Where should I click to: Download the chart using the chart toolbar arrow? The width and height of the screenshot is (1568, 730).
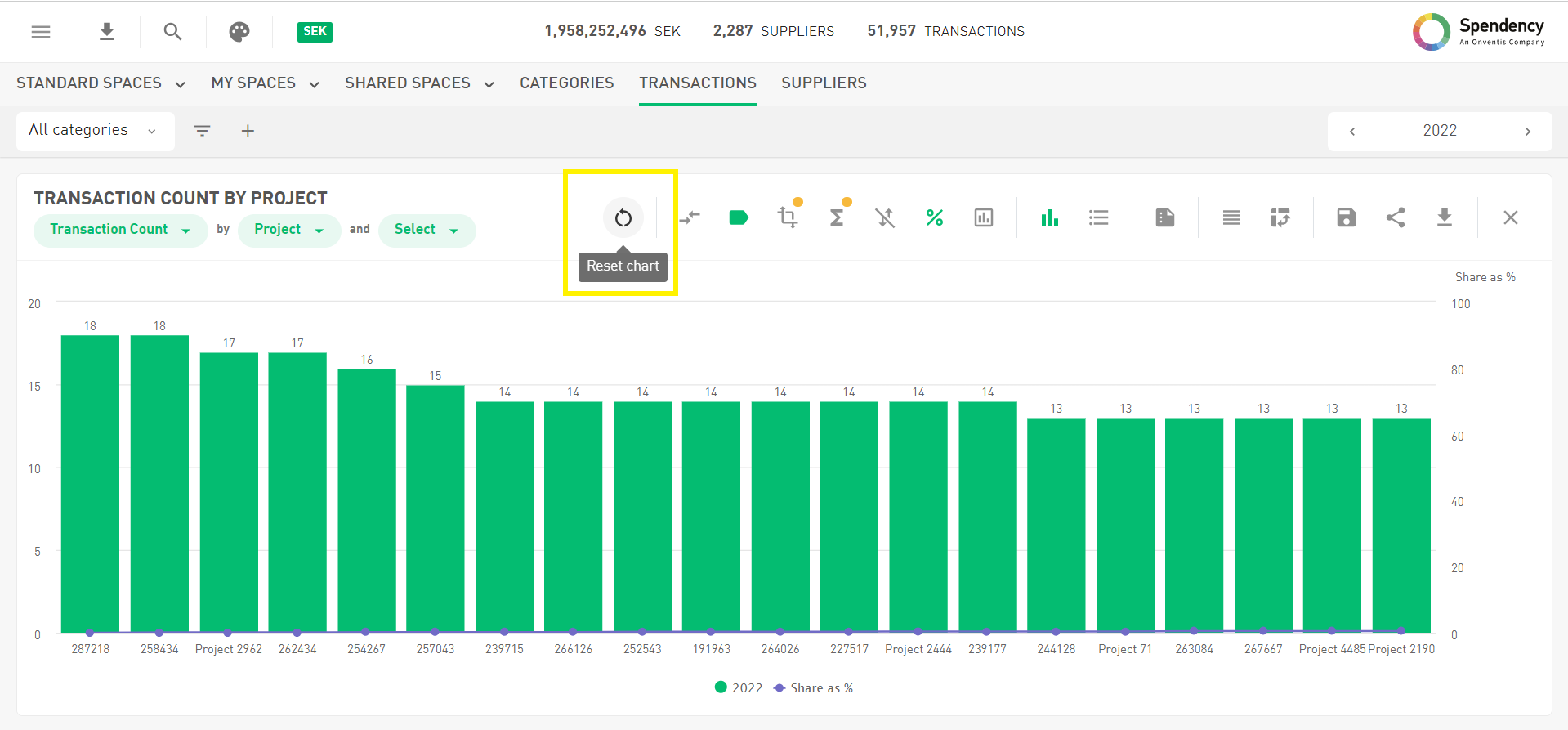(x=1445, y=217)
